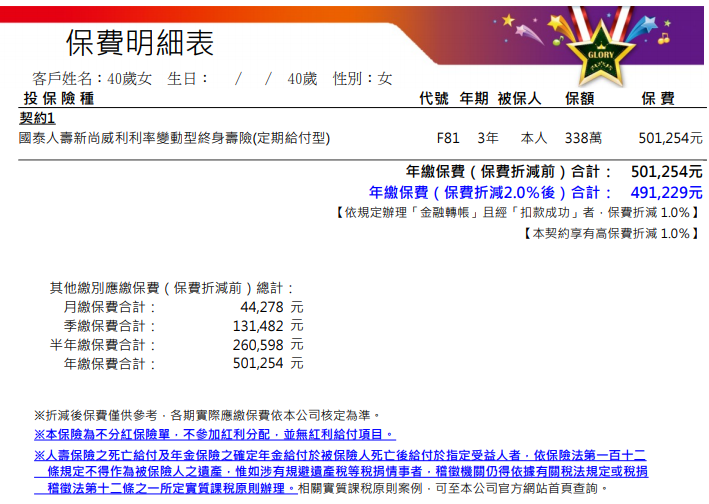Click the 半年繳保費合計 label

103,345
